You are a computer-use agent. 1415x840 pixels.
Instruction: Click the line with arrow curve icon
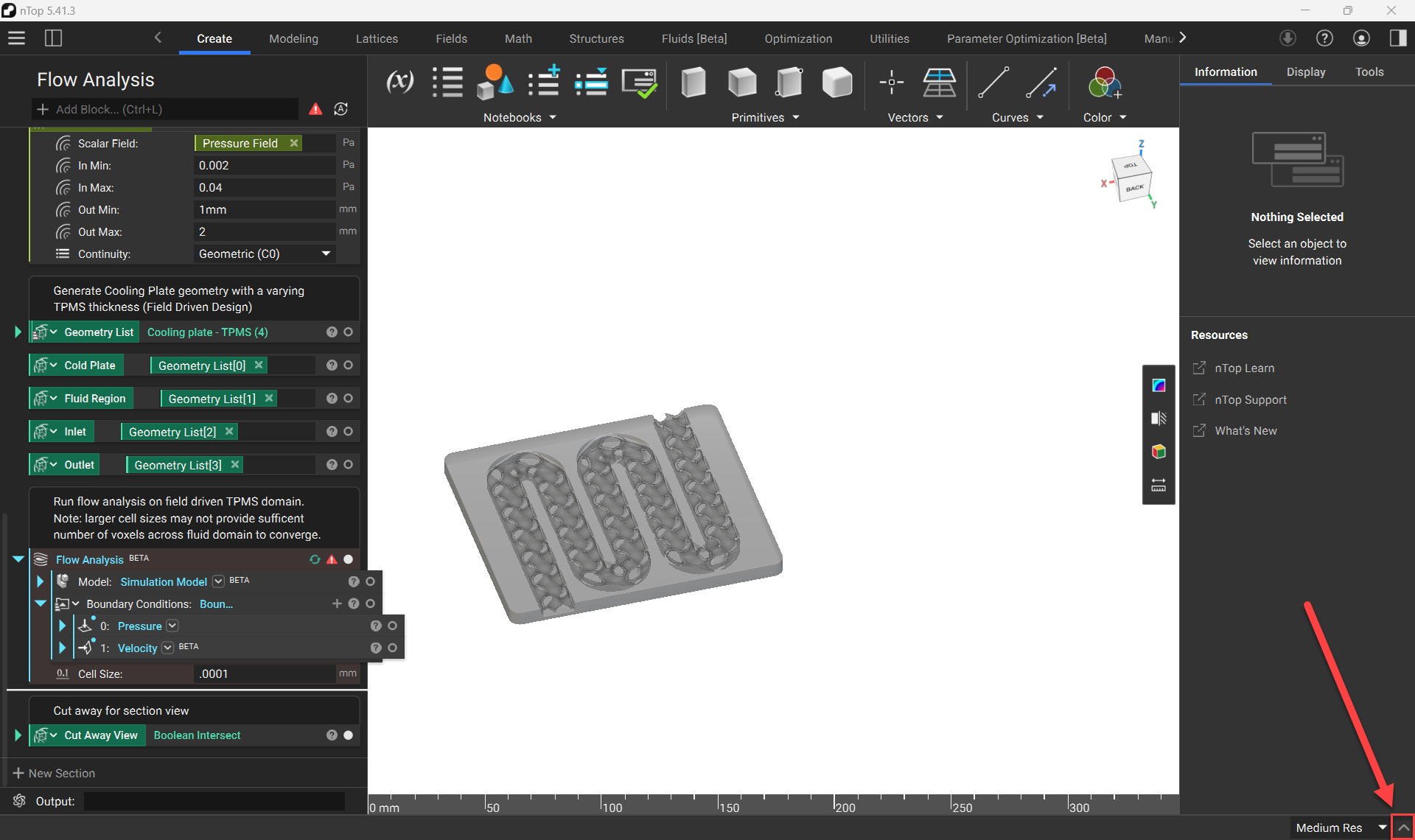pyautogui.click(x=1041, y=82)
